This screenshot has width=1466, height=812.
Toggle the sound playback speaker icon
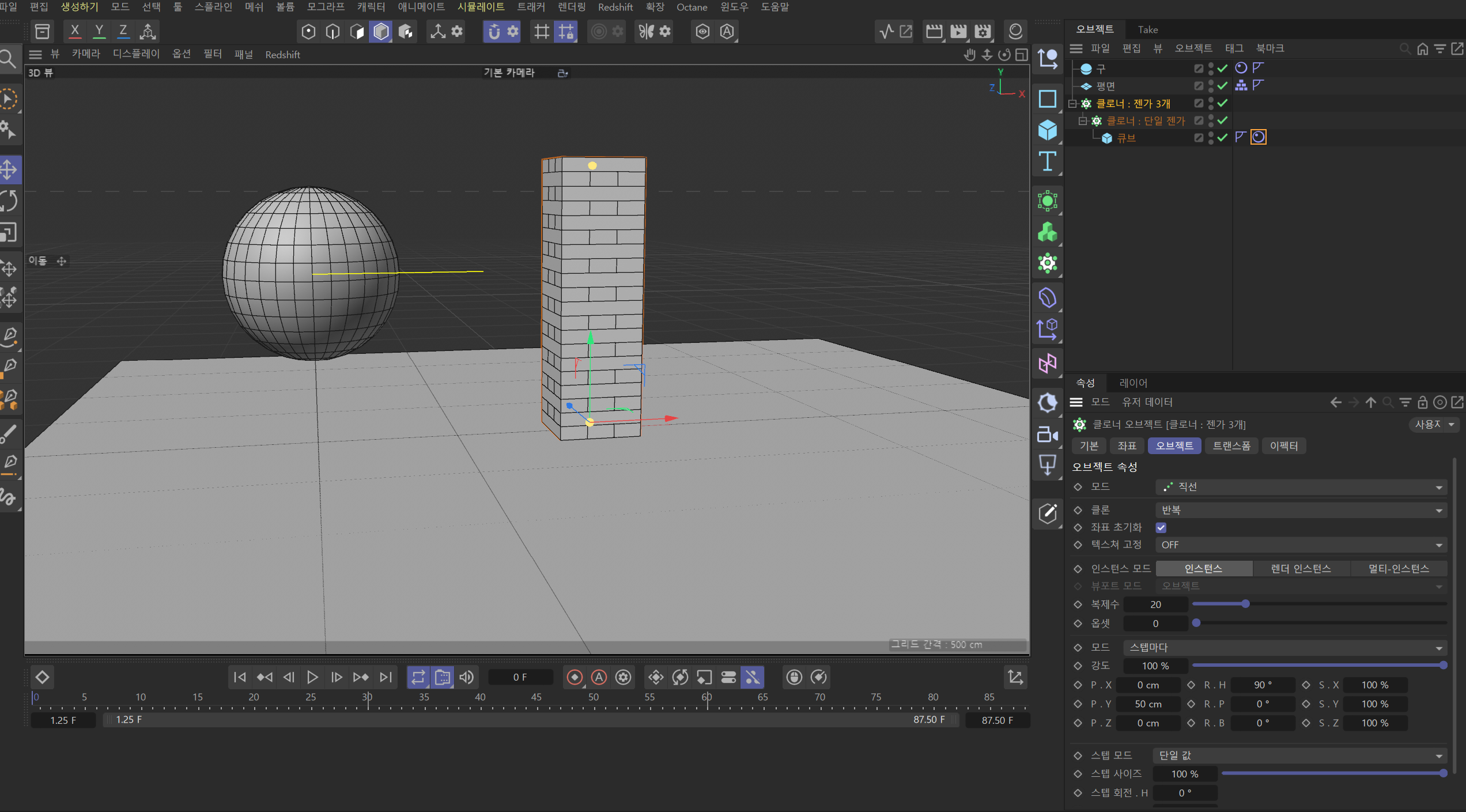(467, 677)
